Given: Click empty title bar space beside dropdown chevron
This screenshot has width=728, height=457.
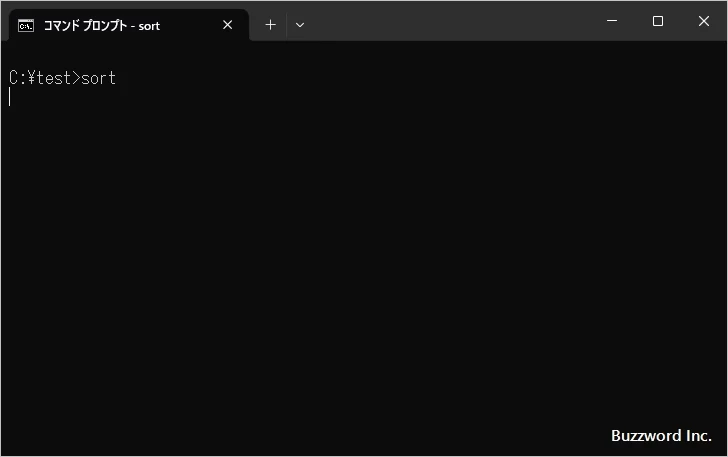Looking at the screenshot, I should pos(450,21).
